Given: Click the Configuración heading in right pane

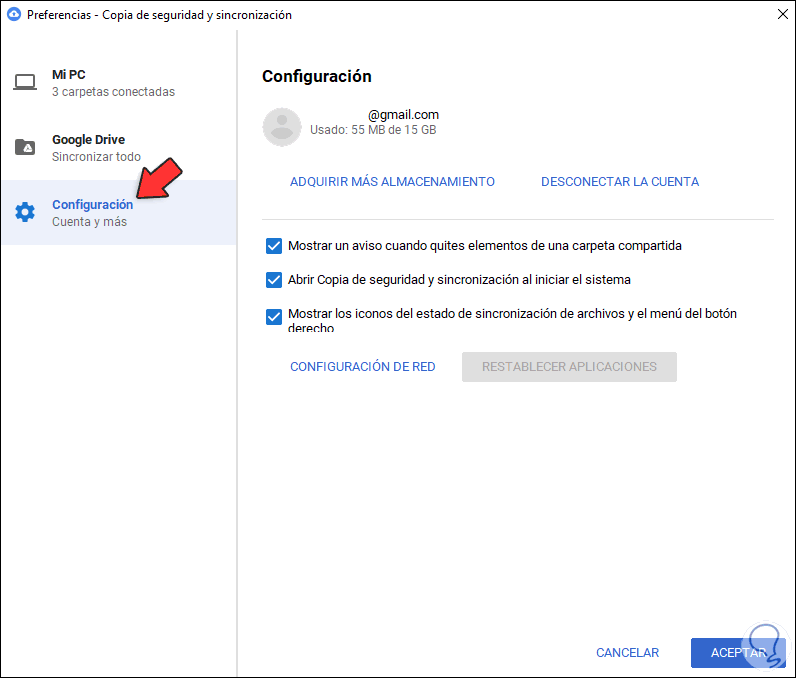Looking at the screenshot, I should (x=317, y=76).
